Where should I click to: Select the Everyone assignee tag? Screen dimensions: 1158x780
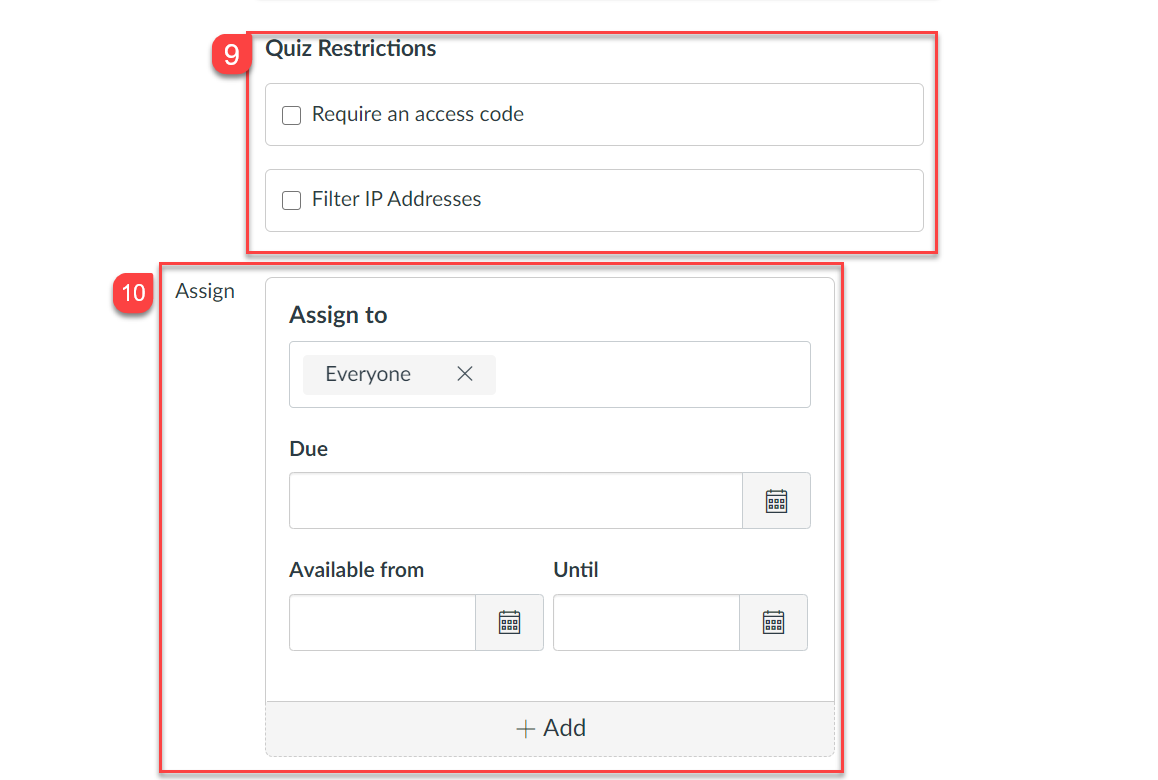point(368,374)
